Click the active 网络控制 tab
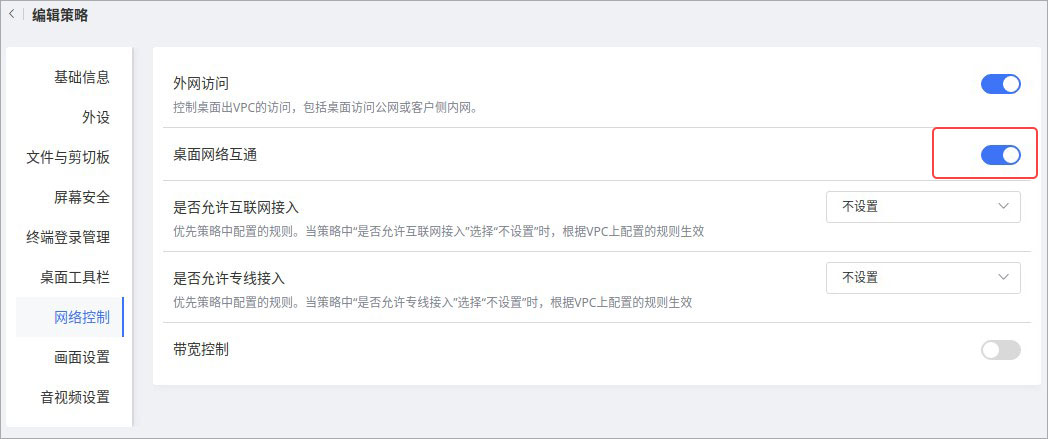Viewport: 1048px width, 439px height. click(82, 317)
